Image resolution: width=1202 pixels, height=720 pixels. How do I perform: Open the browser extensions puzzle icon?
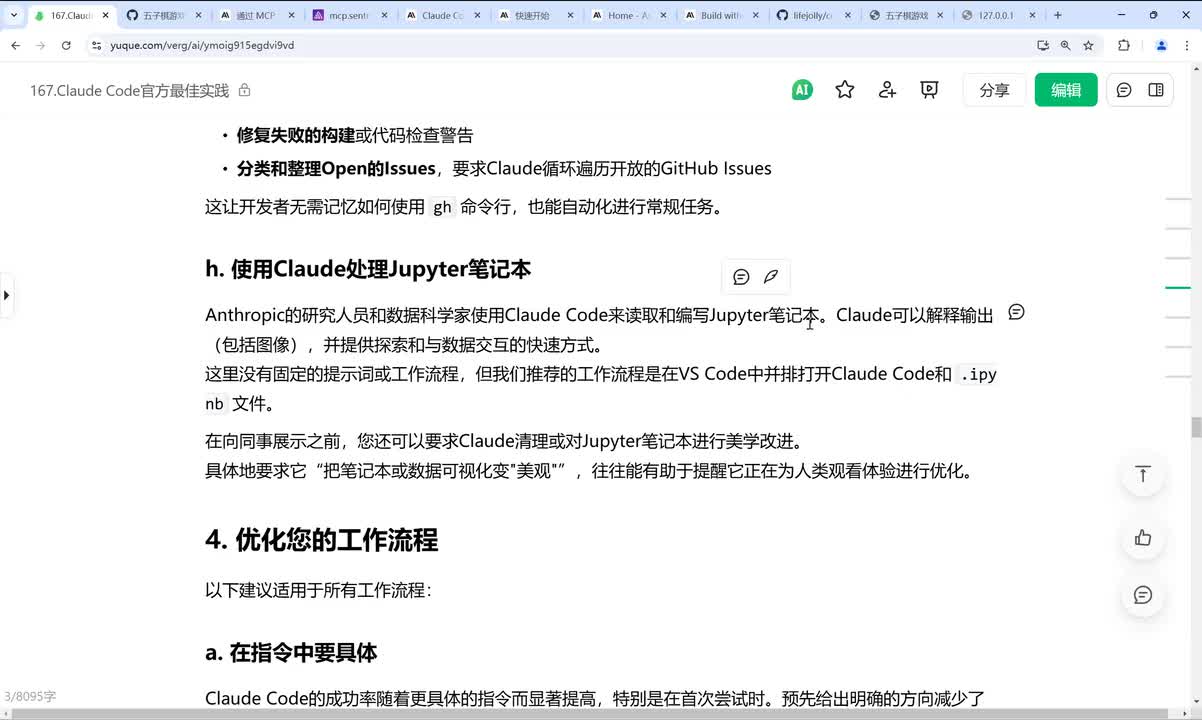click(x=1124, y=46)
